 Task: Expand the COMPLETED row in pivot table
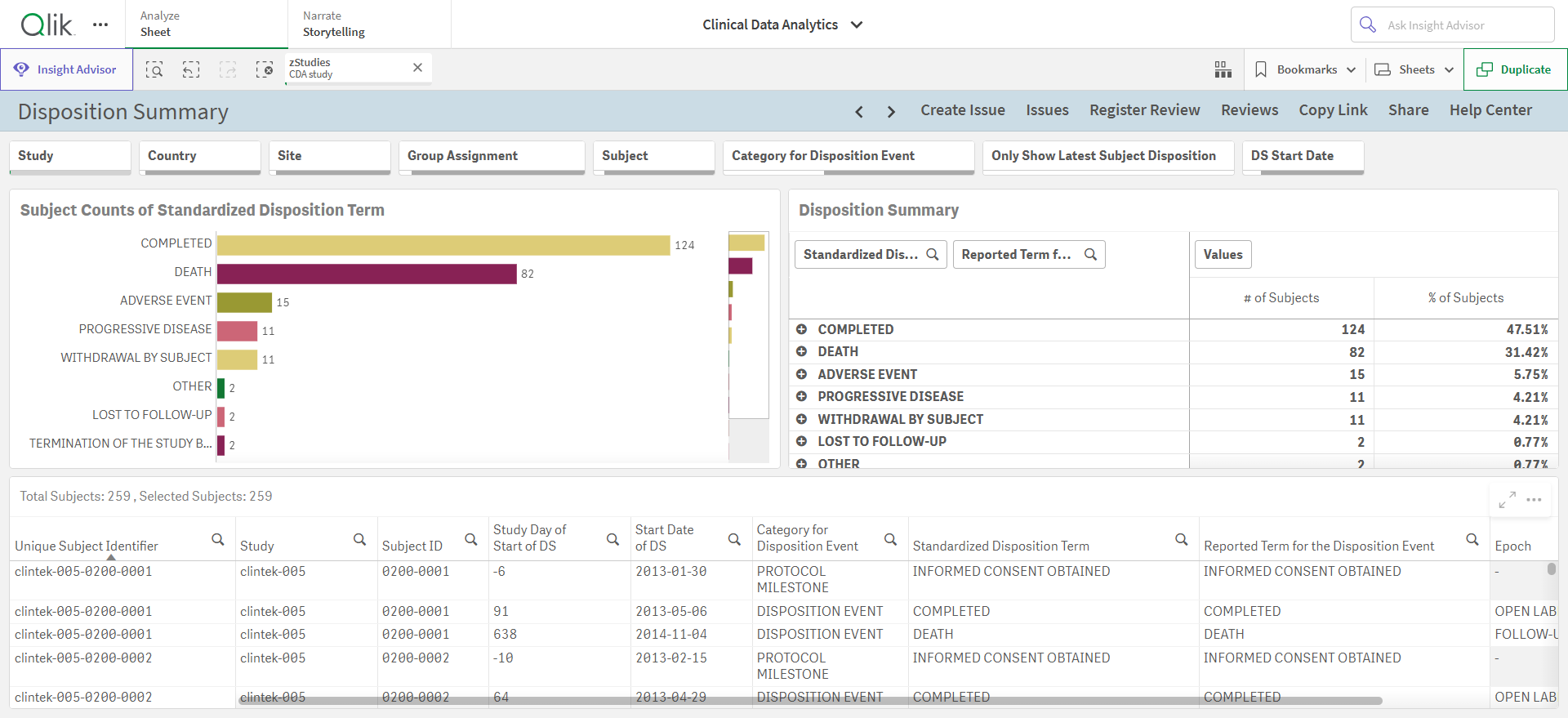pos(802,329)
